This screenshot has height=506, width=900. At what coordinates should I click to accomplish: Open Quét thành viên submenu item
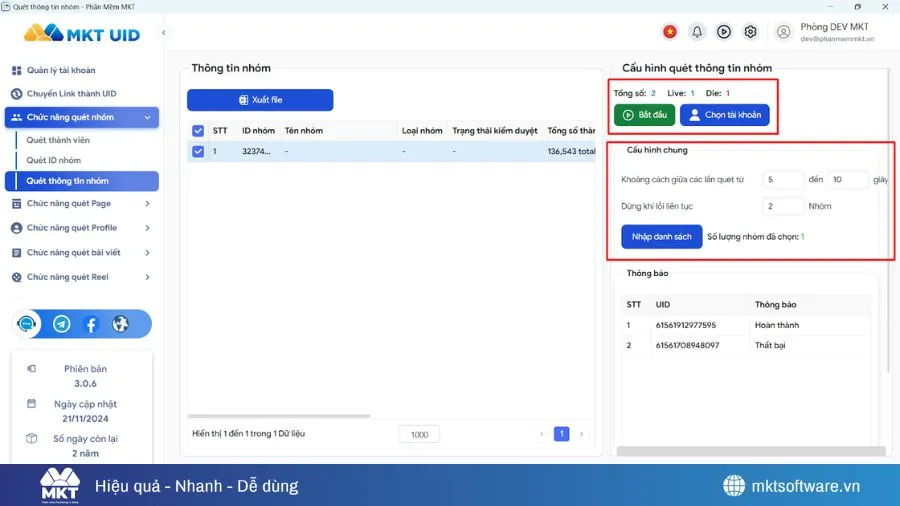[x=58, y=140]
